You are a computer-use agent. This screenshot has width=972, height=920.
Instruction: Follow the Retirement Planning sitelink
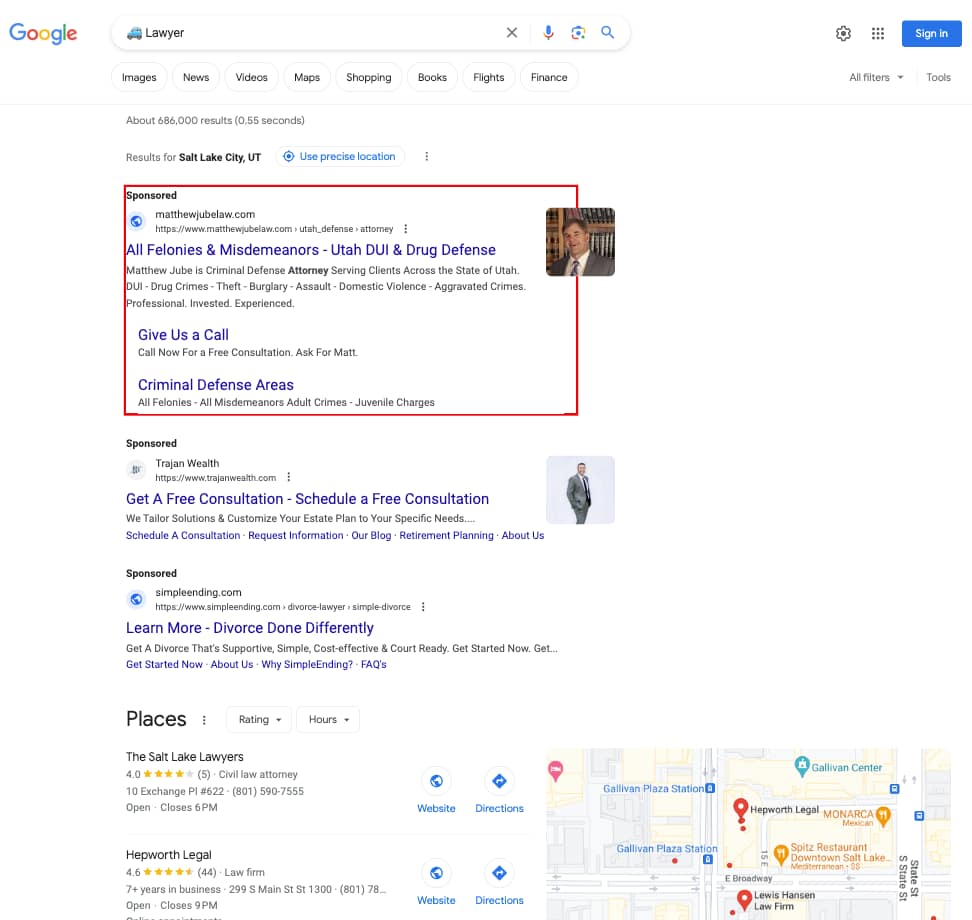(x=446, y=536)
